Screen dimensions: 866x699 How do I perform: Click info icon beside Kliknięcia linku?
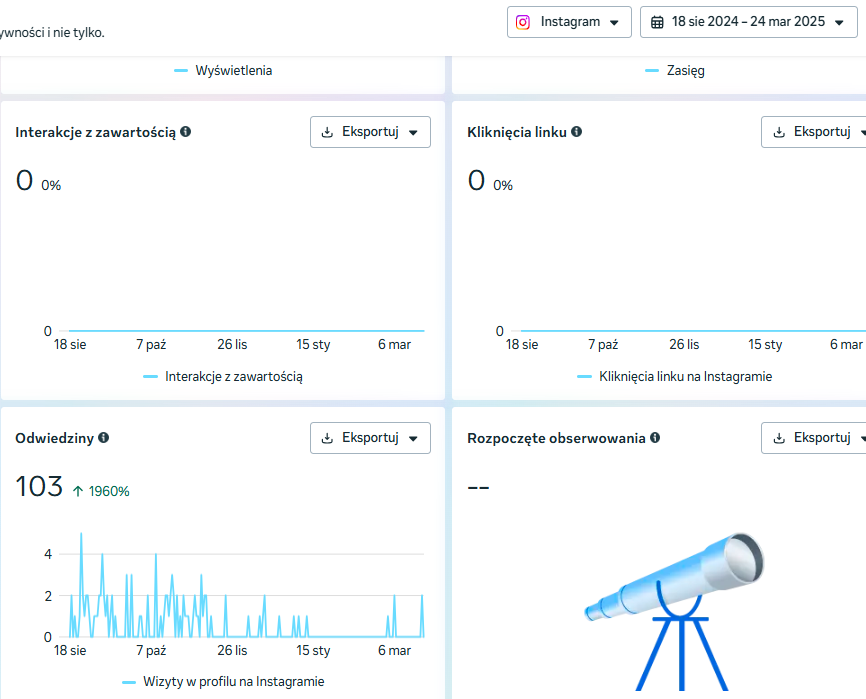(576, 131)
